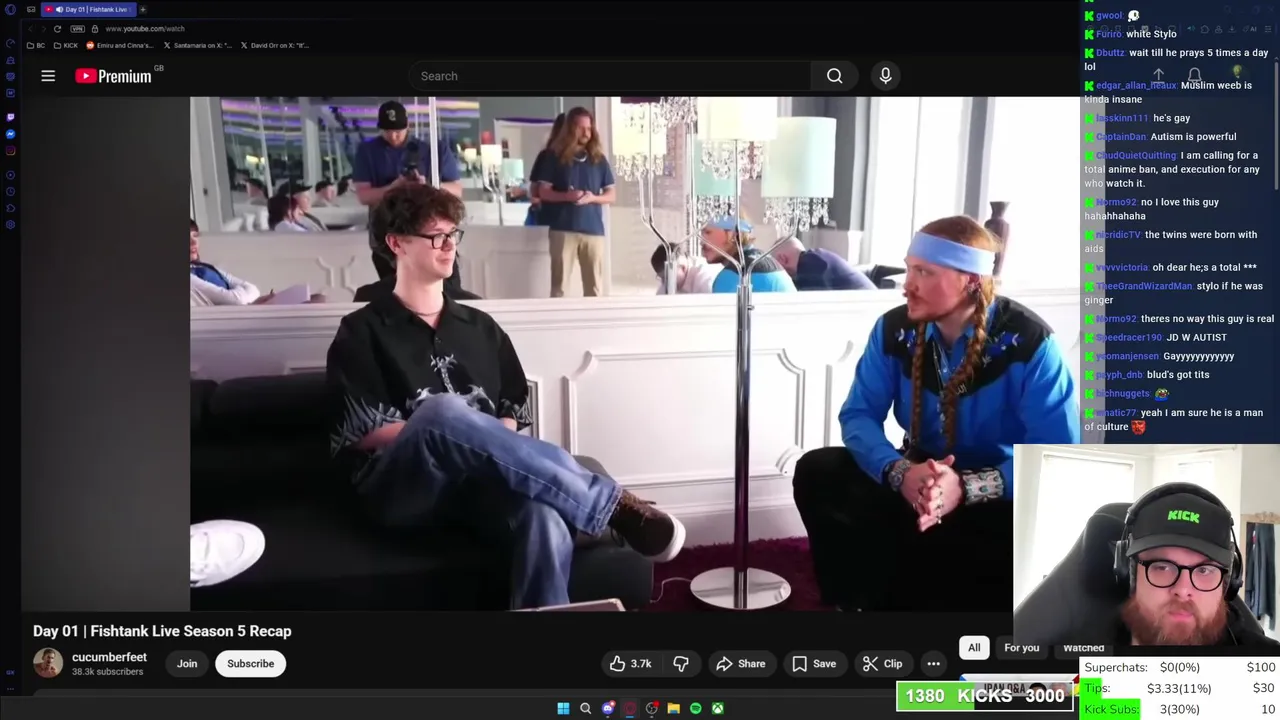Open the BC bookmarks folder

pyautogui.click(x=36, y=45)
